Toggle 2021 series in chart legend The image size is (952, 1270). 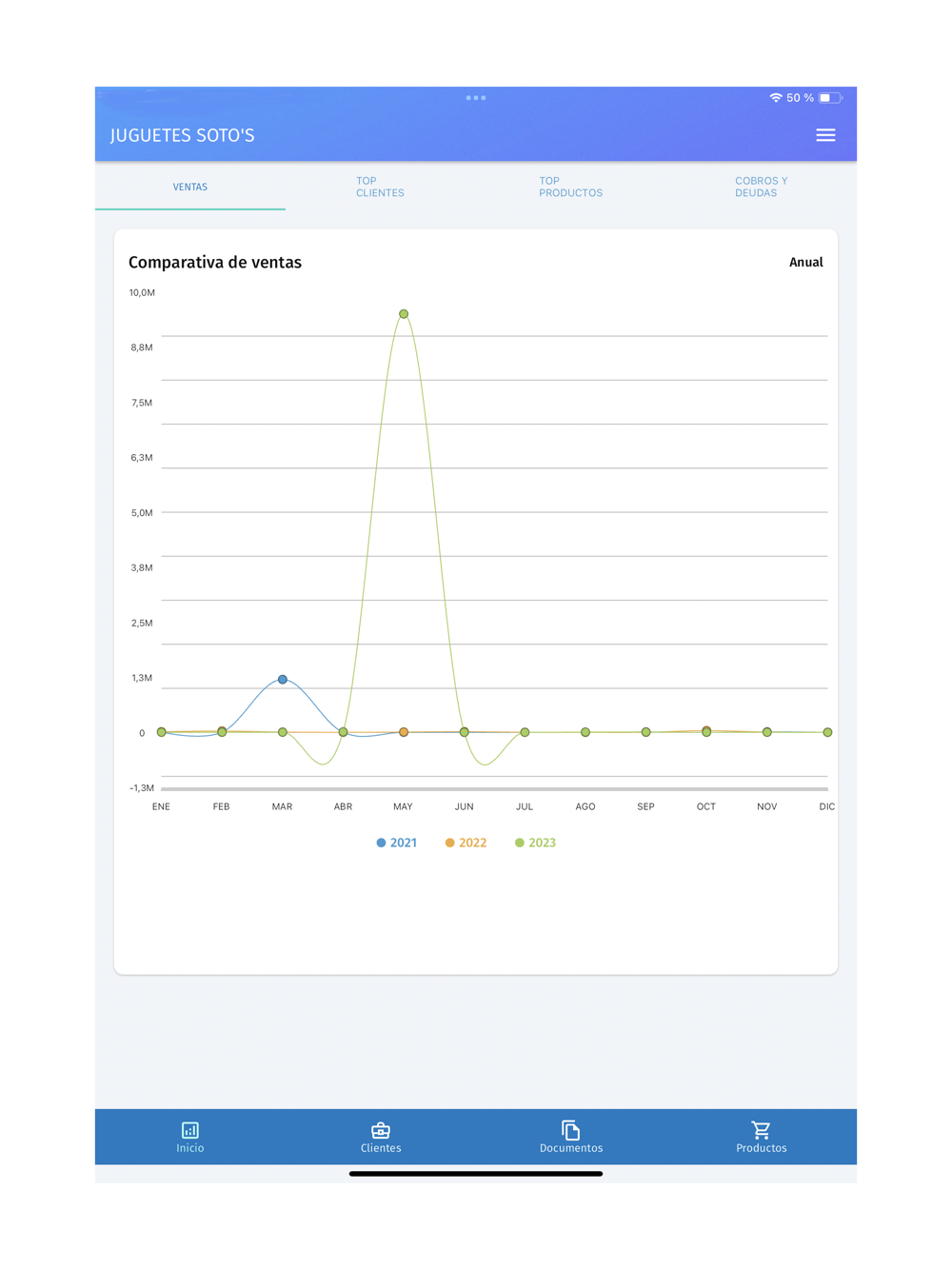click(397, 843)
